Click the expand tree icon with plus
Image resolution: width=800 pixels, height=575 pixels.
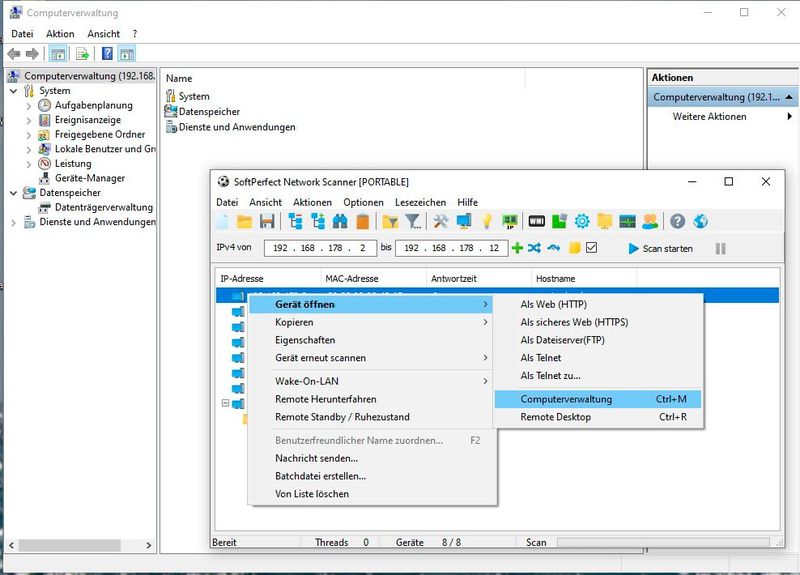[x=318, y=221]
